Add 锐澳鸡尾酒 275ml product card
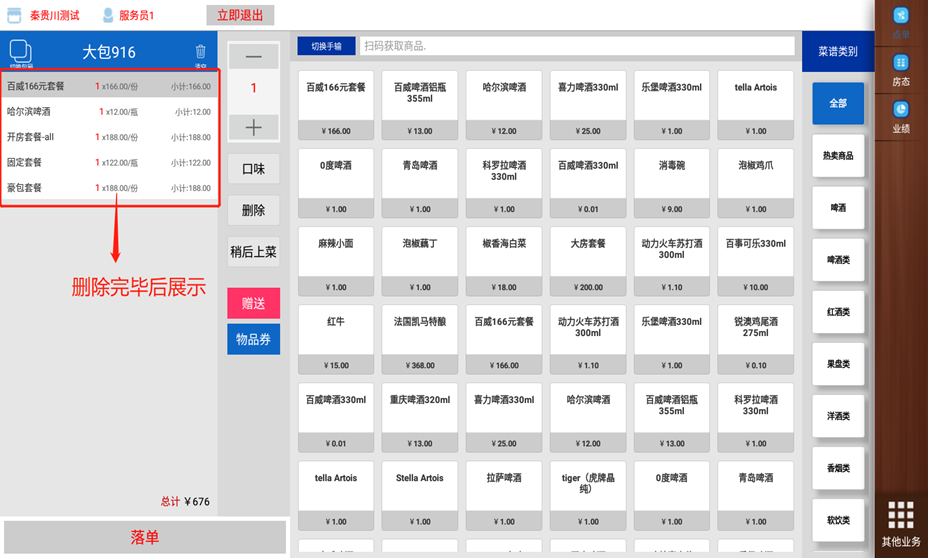 (756, 340)
